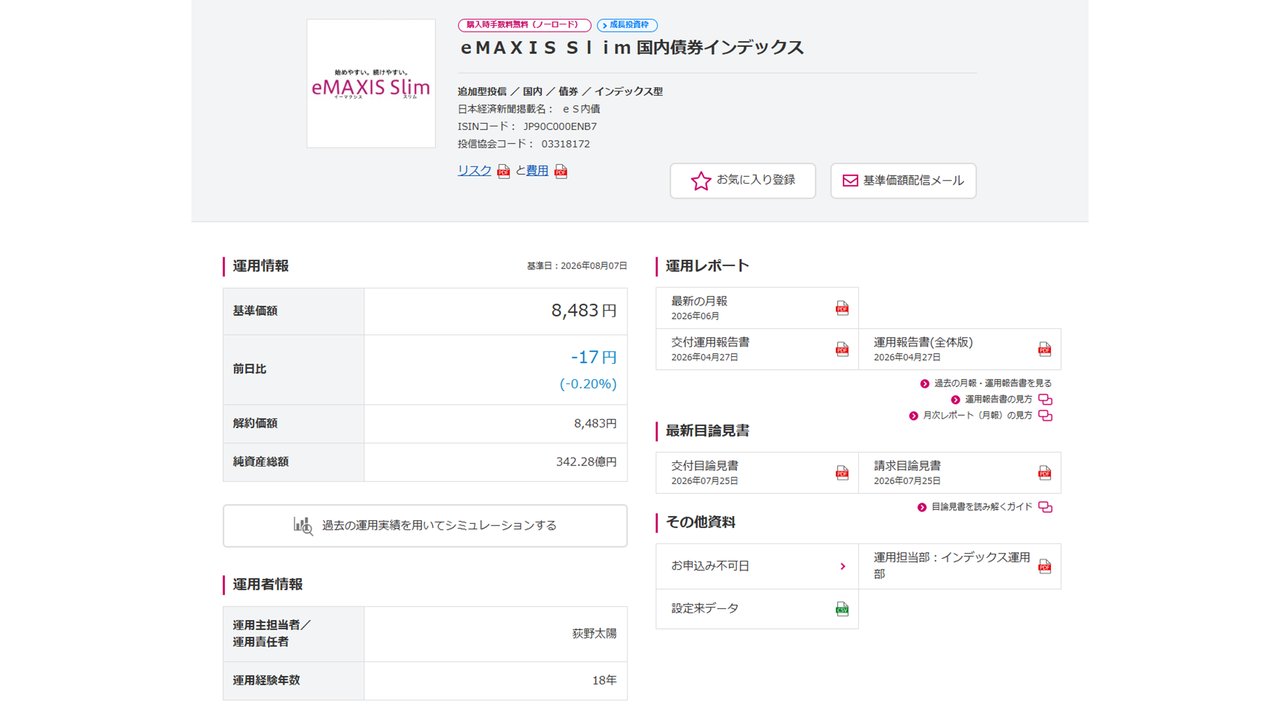Open the お申込み不可日 row
The image size is (1280, 720).
click(x=757, y=566)
